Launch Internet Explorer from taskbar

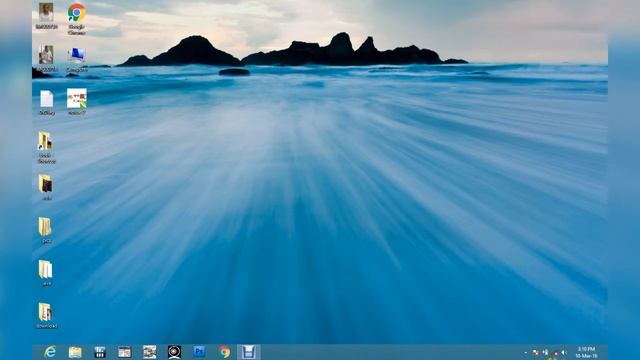click(50, 352)
